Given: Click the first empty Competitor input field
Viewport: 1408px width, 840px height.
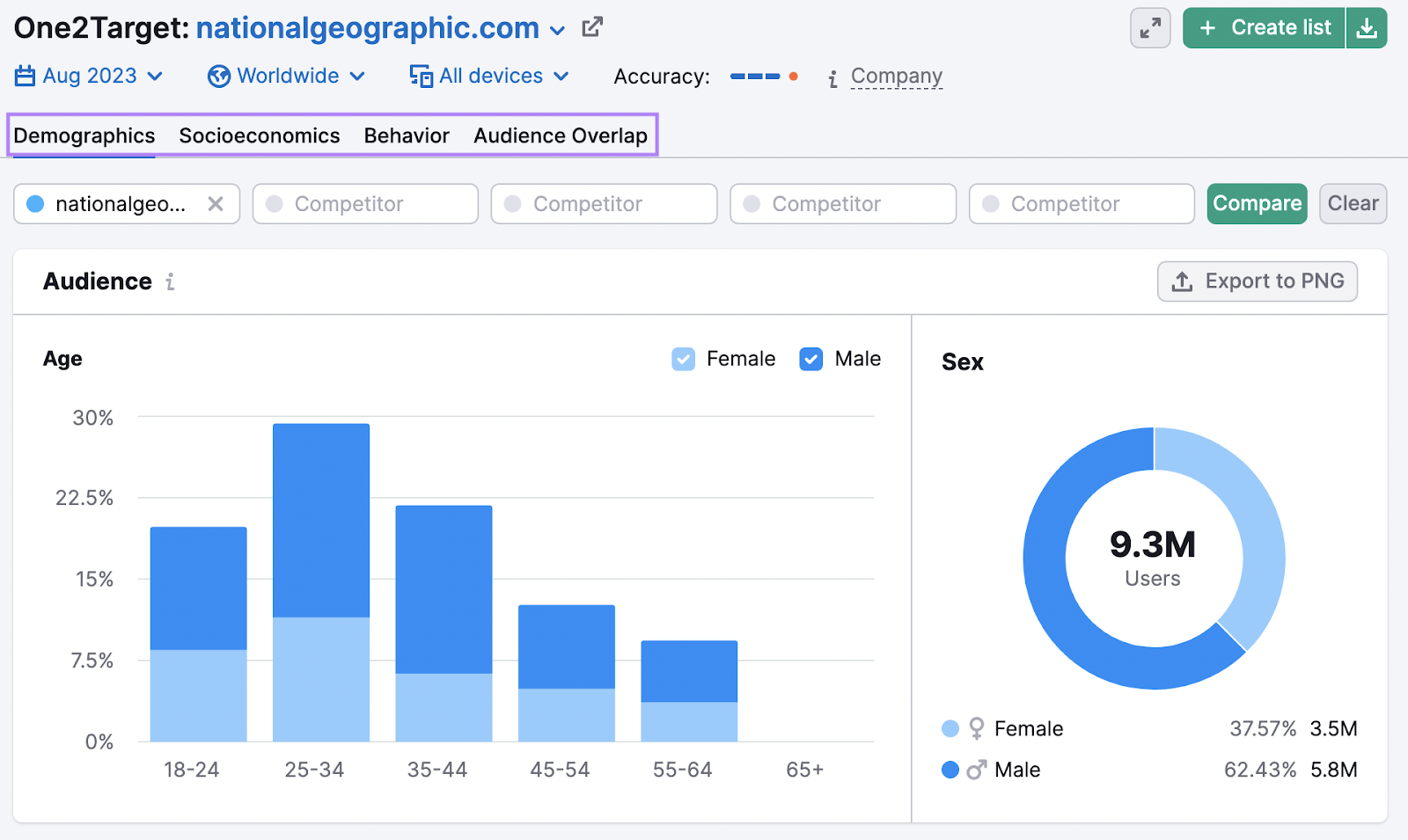Looking at the screenshot, I should point(365,203).
